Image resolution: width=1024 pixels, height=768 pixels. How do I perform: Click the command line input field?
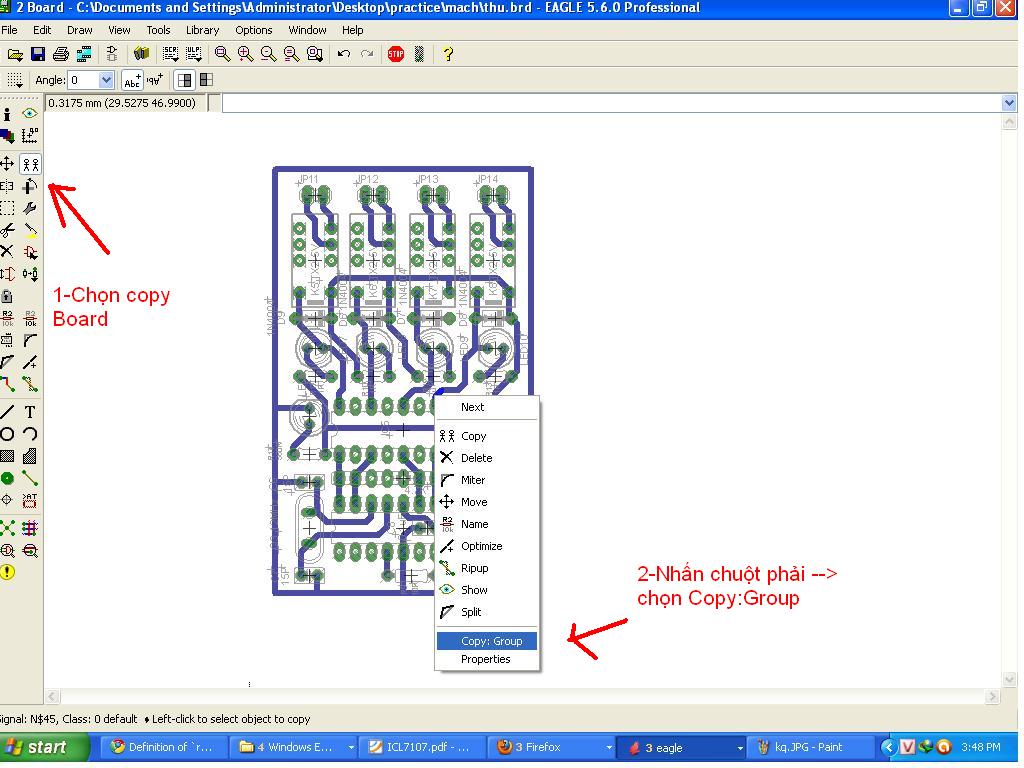[612, 103]
